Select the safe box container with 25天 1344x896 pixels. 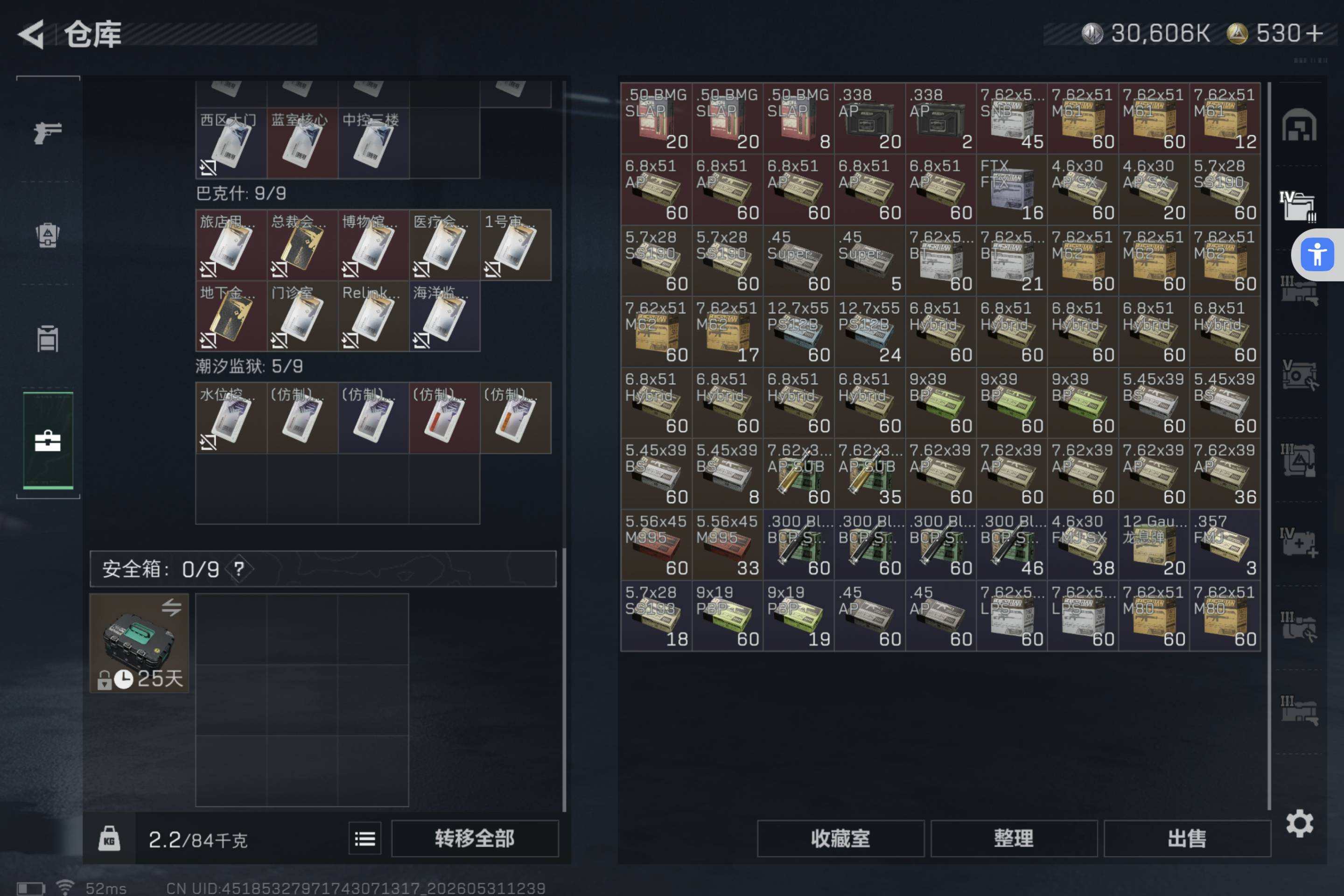[x=139, y=643]
